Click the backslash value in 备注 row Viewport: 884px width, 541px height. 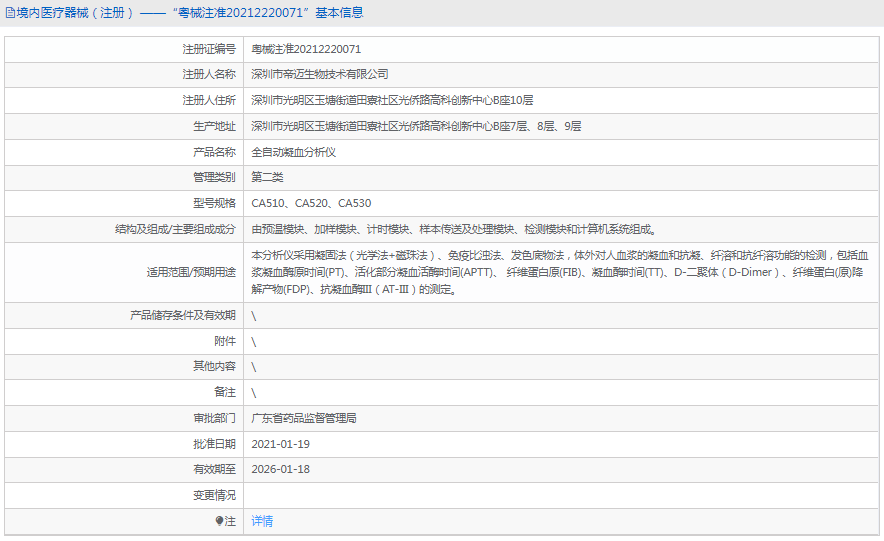point(254,393)
